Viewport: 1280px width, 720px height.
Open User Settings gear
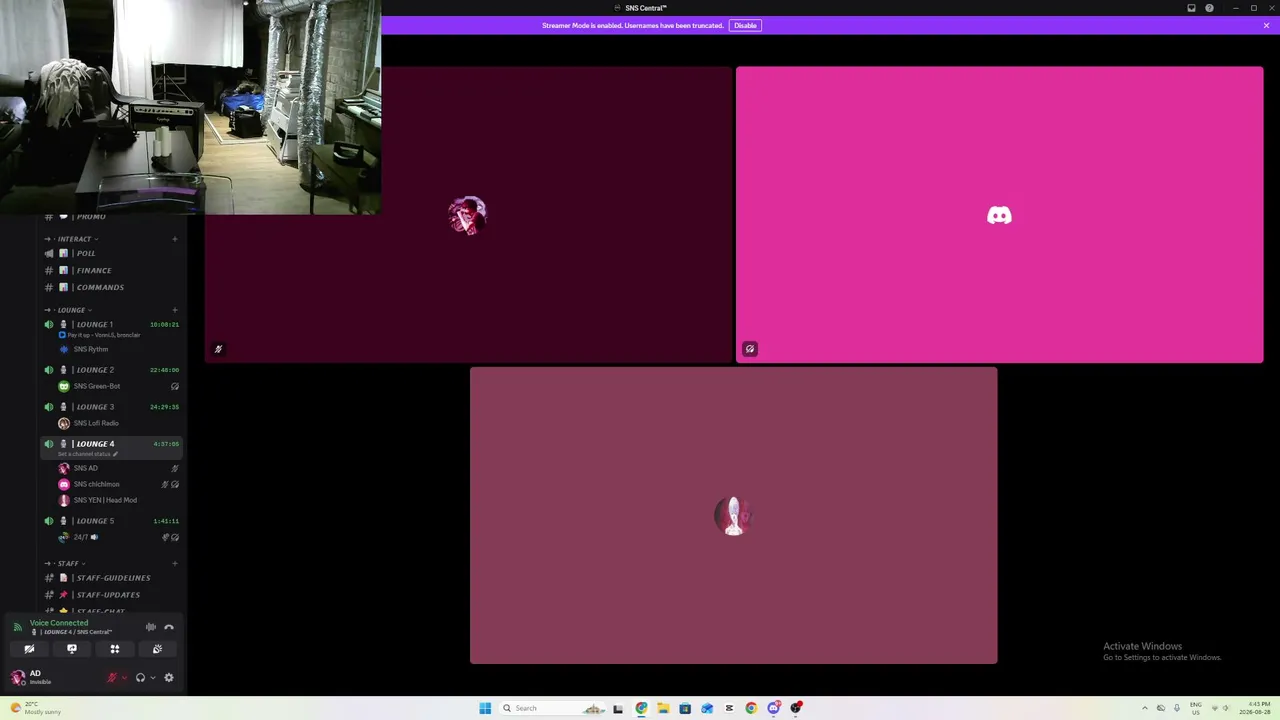[169, 678]
